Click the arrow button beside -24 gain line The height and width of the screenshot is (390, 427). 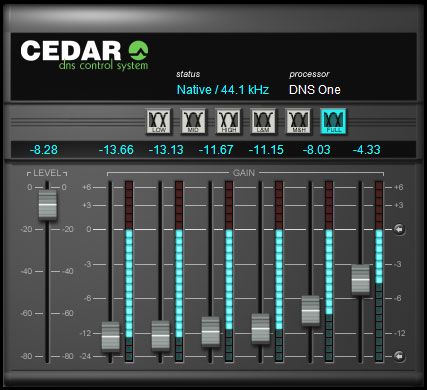[x=399, y=356]
